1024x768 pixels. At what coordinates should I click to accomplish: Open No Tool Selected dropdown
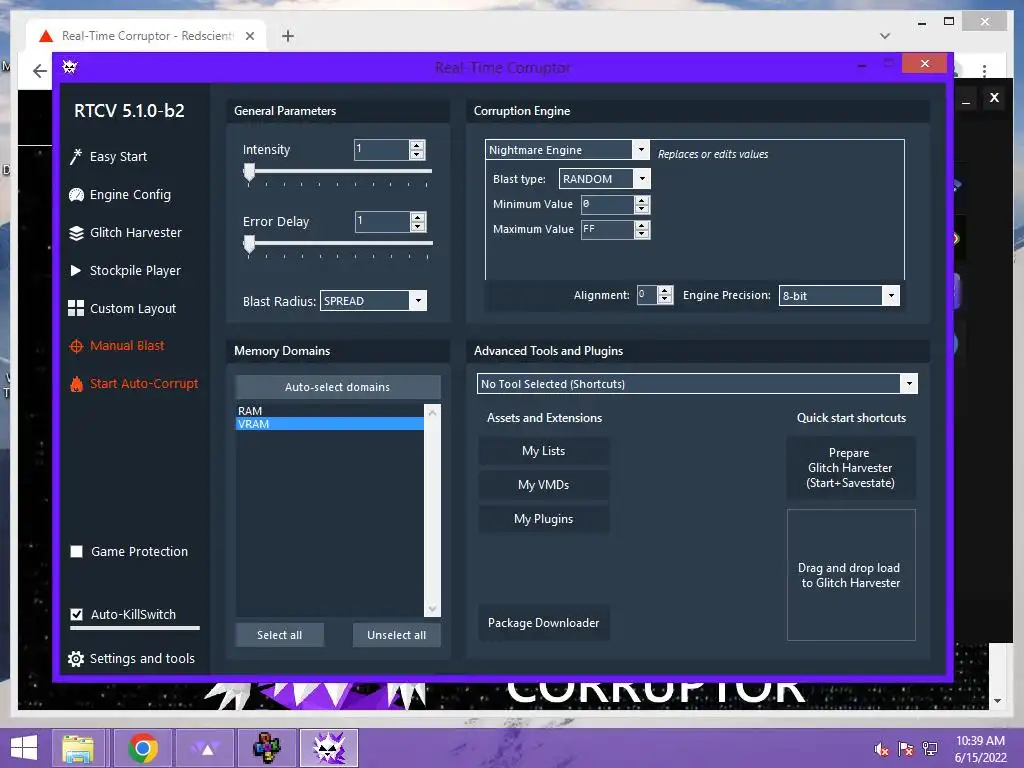point(909,383)
